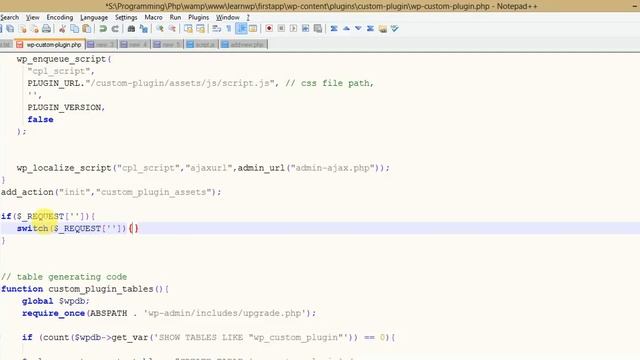Viewport: 640px width, 360px height.
Task: Toggle Word Wrap toolbar icon
Action: coord(217,29)
